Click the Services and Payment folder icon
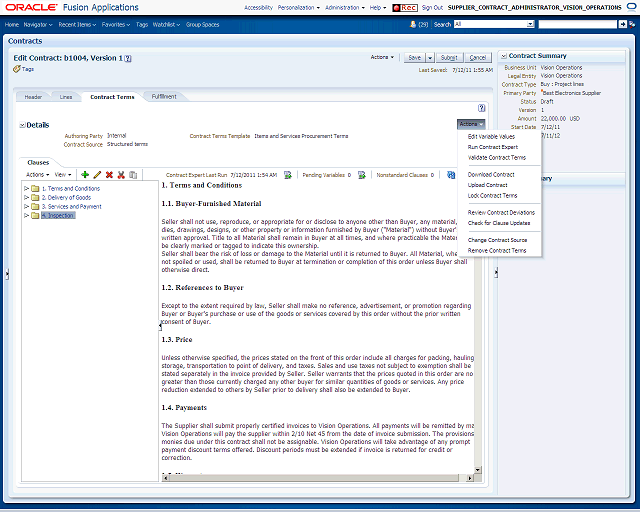Viewport: 640px width, 512px height. pos(35,207)
